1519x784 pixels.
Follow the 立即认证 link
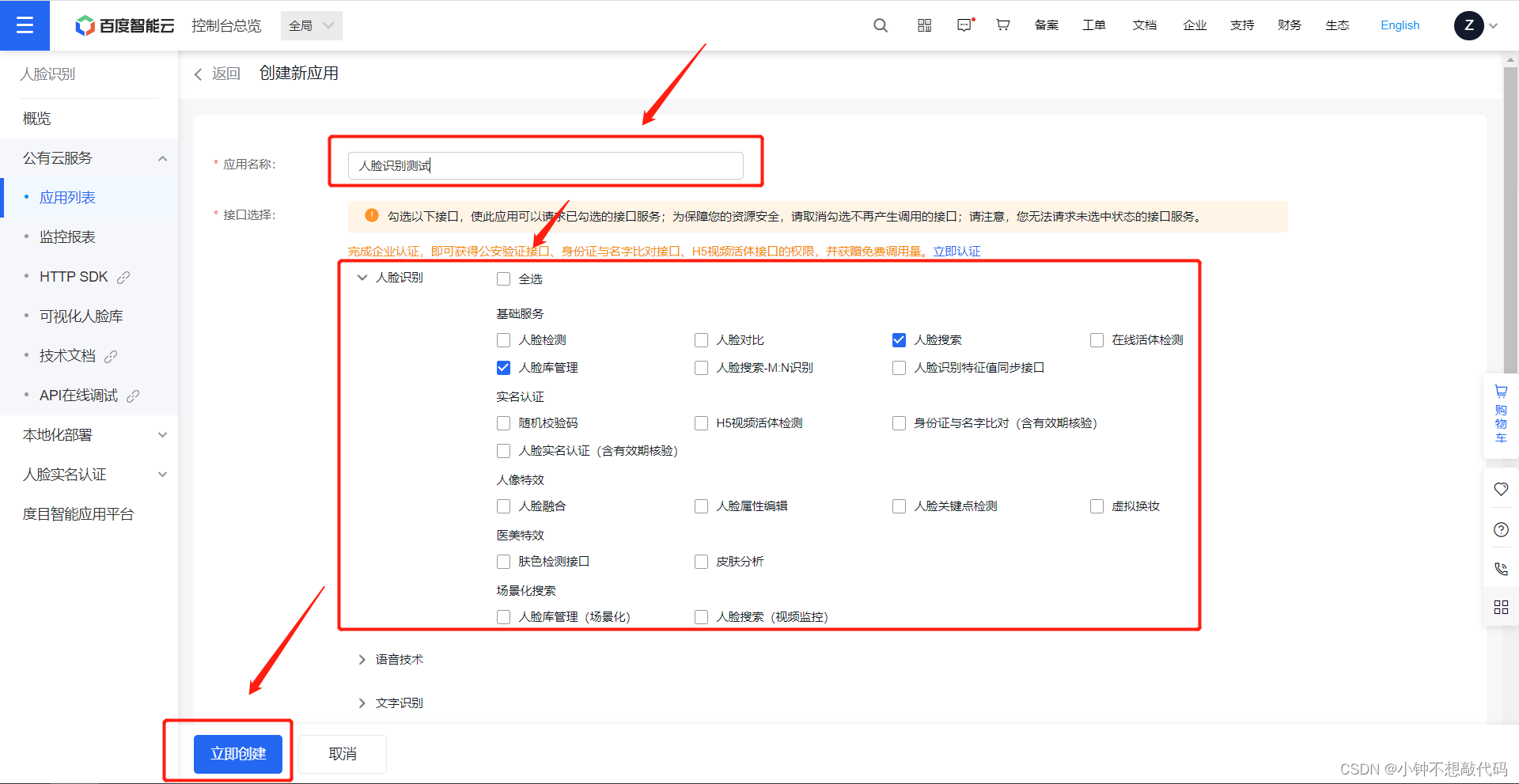click(957, 251)
